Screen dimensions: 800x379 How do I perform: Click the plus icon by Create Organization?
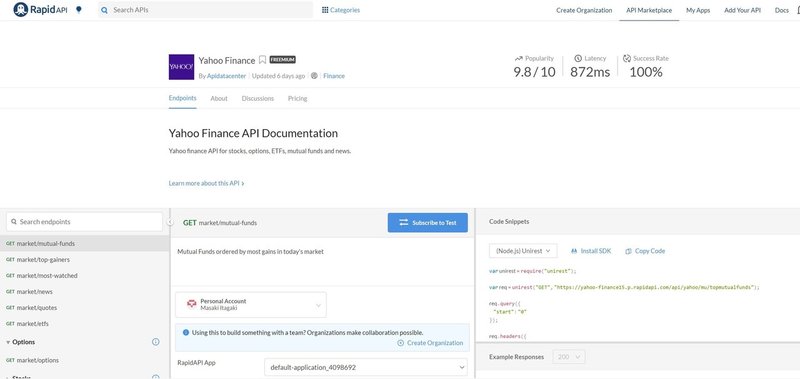[401, 343]
